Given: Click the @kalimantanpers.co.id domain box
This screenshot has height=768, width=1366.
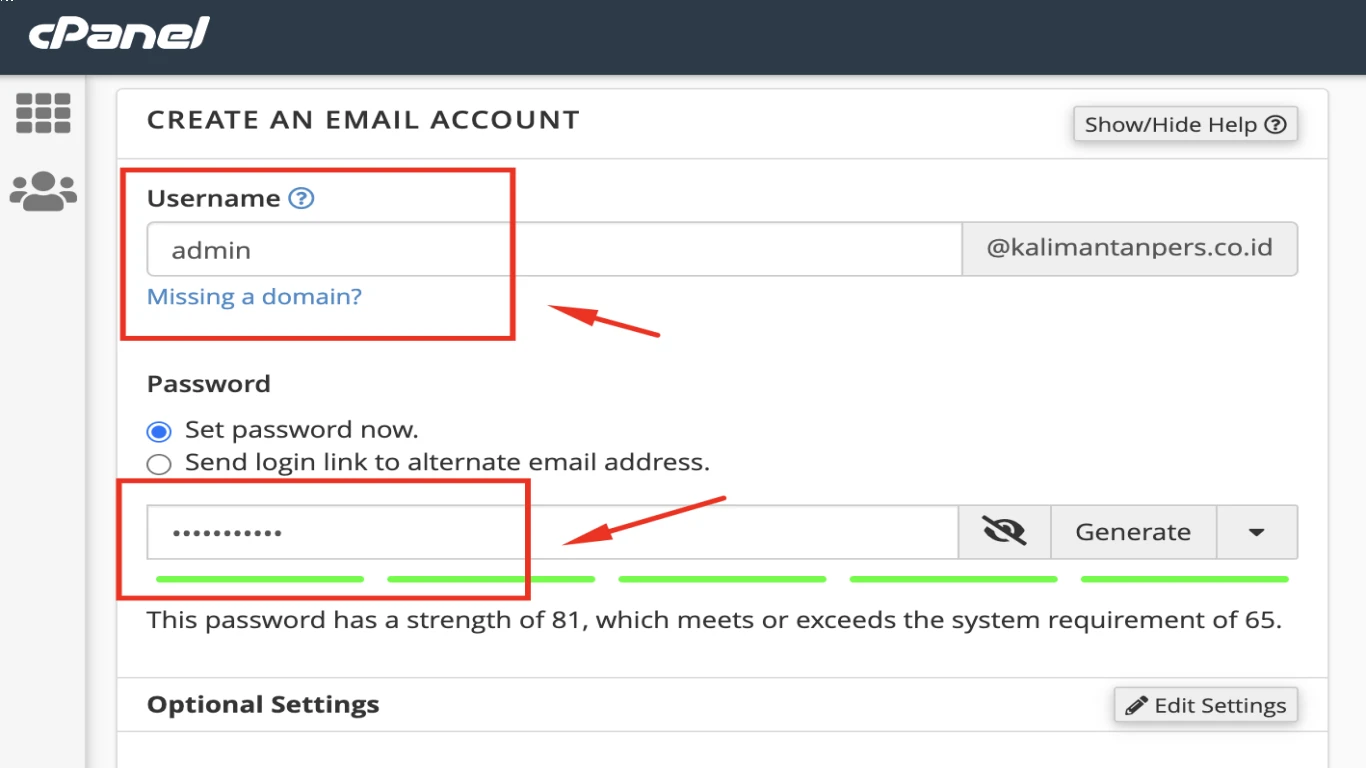Looking at the screenshot, I should pos(1130,249).
